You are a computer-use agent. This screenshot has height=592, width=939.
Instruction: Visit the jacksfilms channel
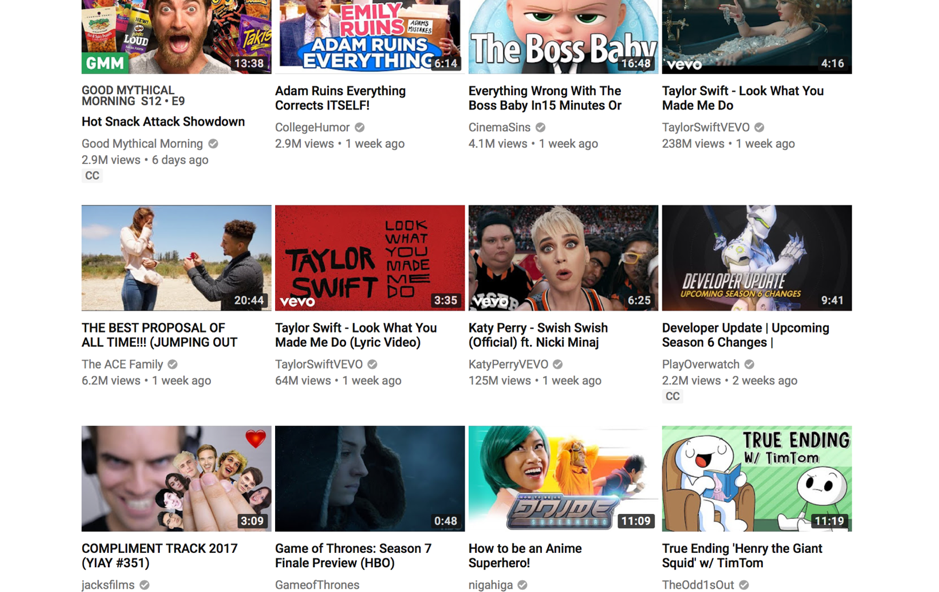pos(108,585)
